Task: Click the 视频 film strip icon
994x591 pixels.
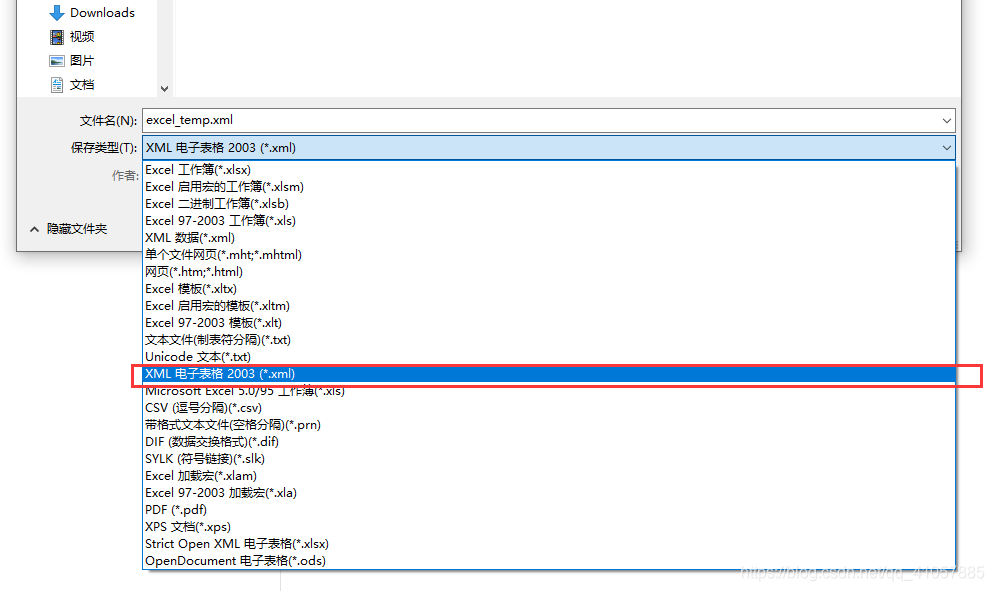Action: (57, 37)
